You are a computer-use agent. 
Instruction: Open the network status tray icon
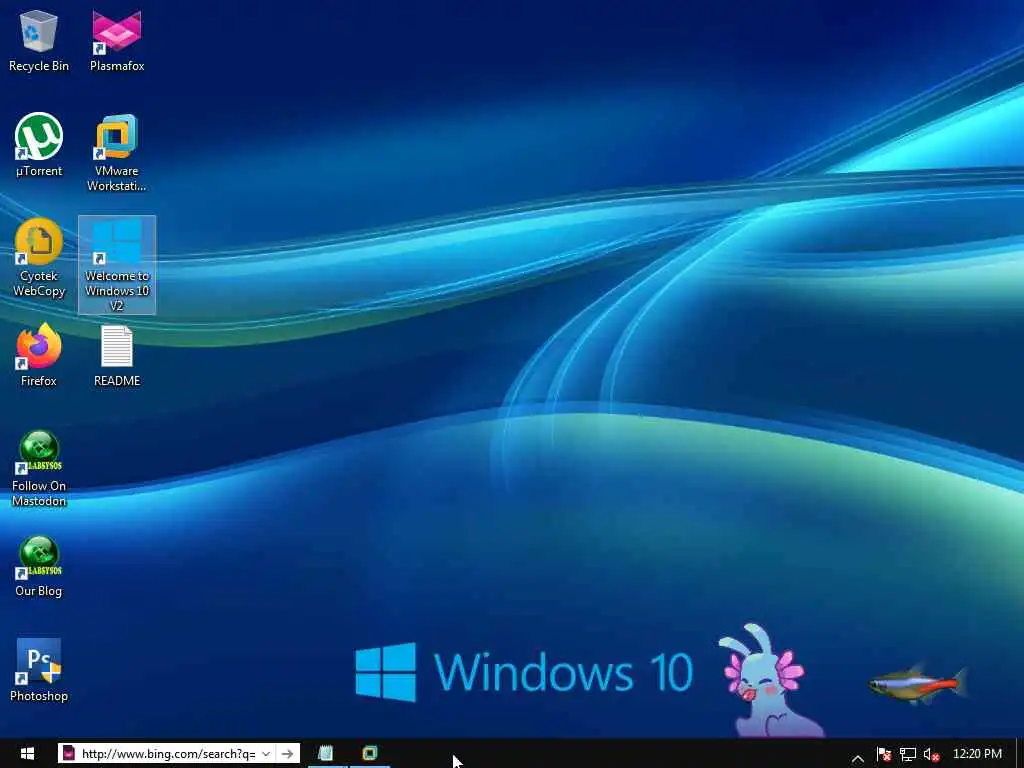pyautogui.click(x=908, y=754)
